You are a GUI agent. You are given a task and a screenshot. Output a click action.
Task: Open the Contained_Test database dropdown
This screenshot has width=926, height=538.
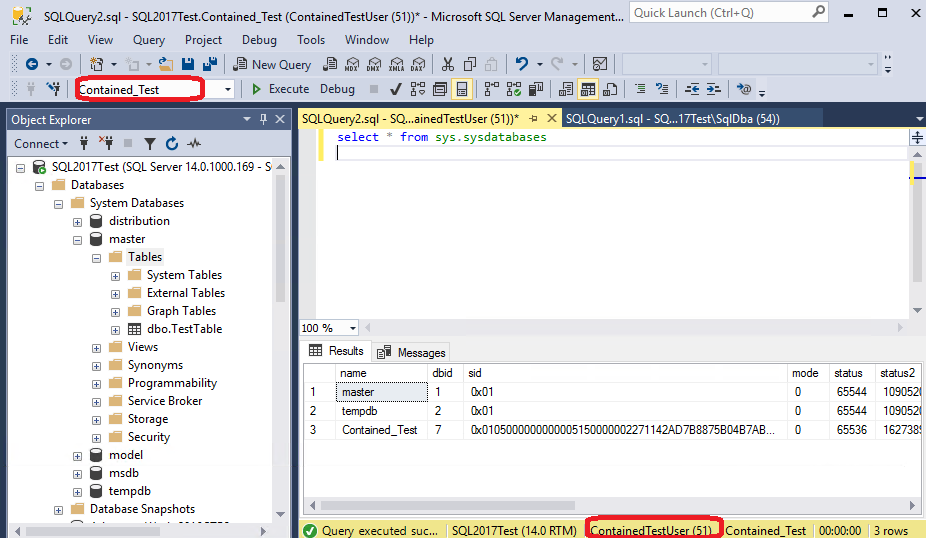click(227, 90)
